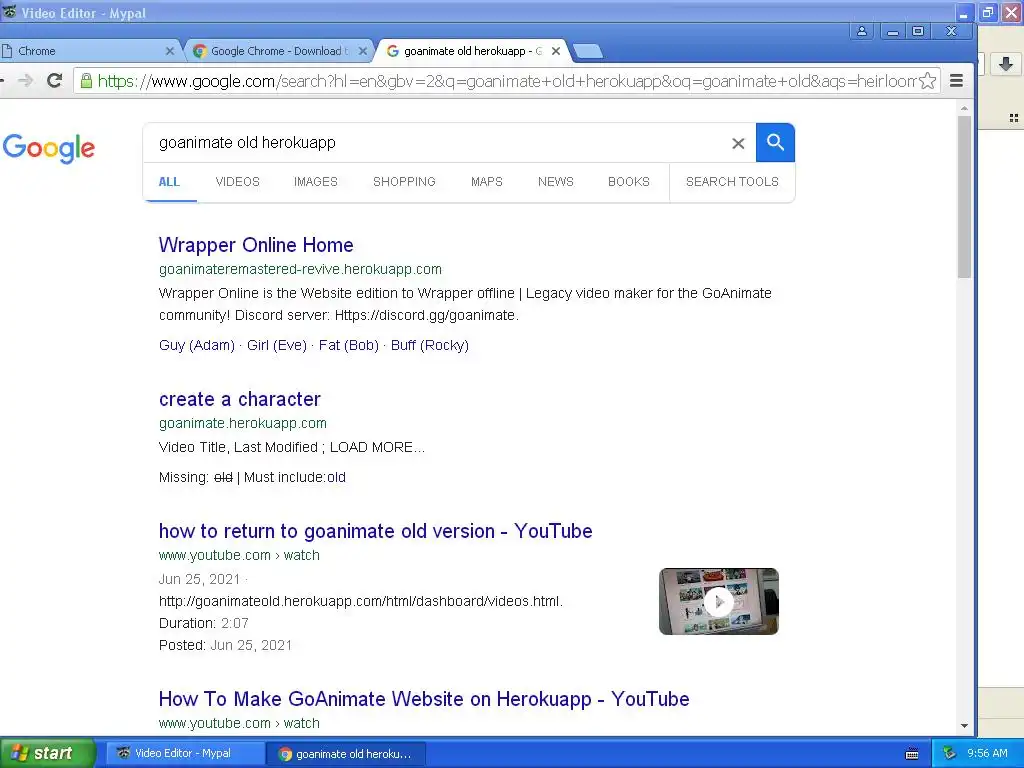Image resolution: width=1024 pixels, height=768 pixels.
Task: Open the SHOPPING results tab
Action: click(x=404, y=182)
